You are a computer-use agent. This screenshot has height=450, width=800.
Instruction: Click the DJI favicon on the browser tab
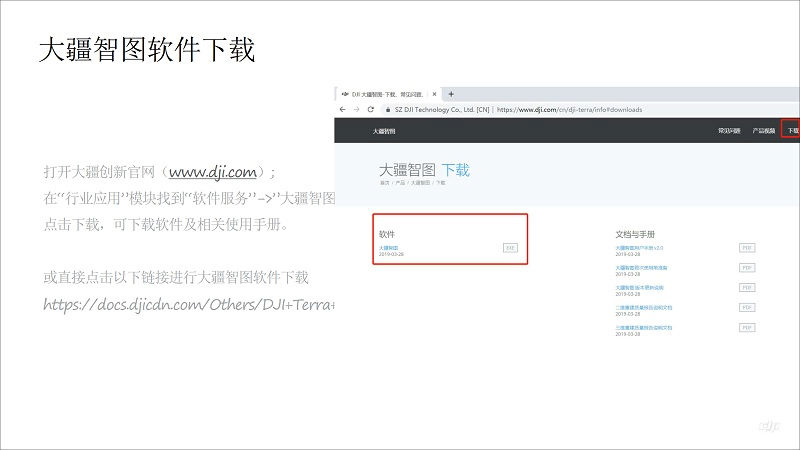(345, 93)
